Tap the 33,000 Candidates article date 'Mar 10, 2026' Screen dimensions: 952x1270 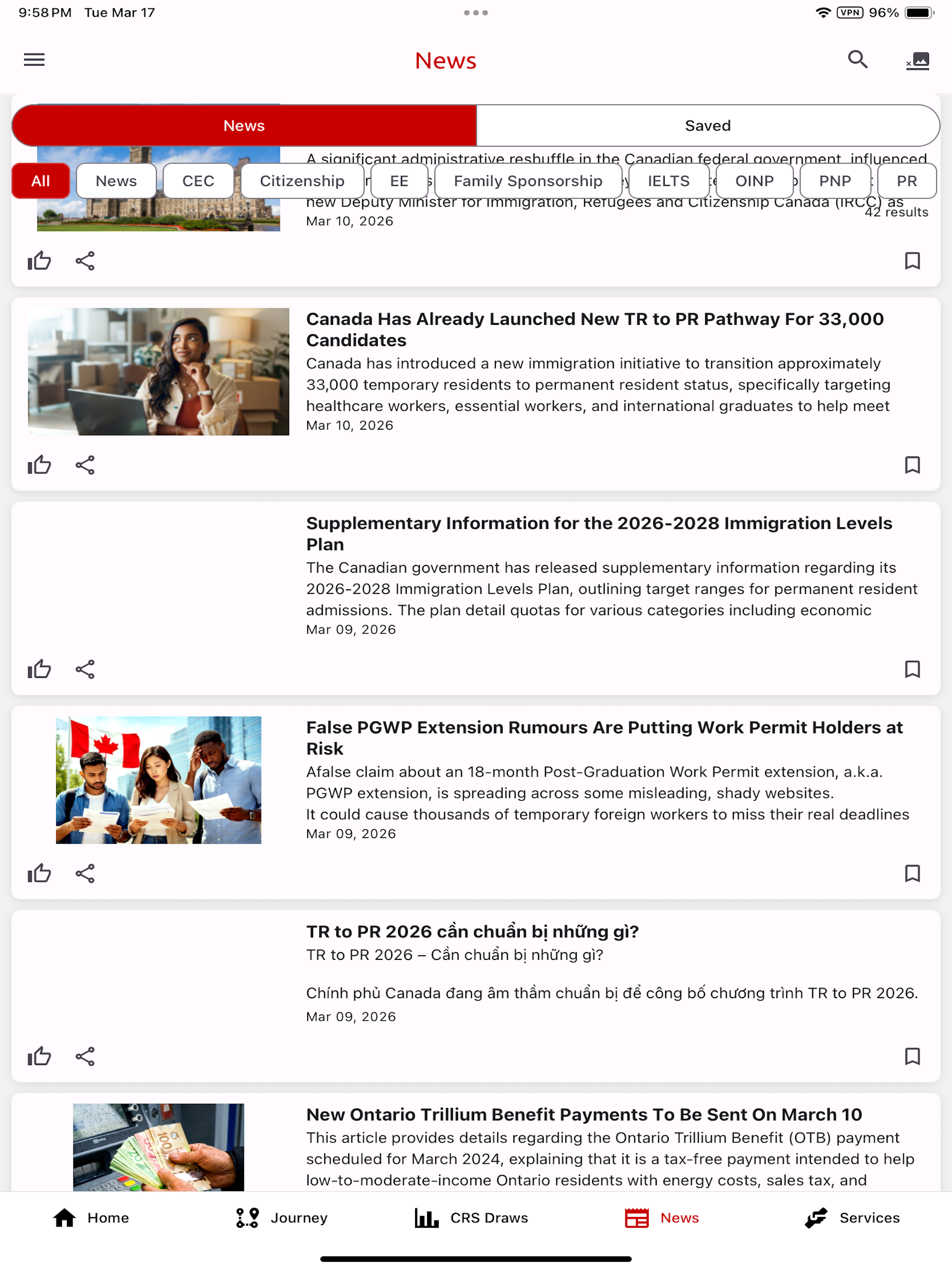(x=350, y=425)
